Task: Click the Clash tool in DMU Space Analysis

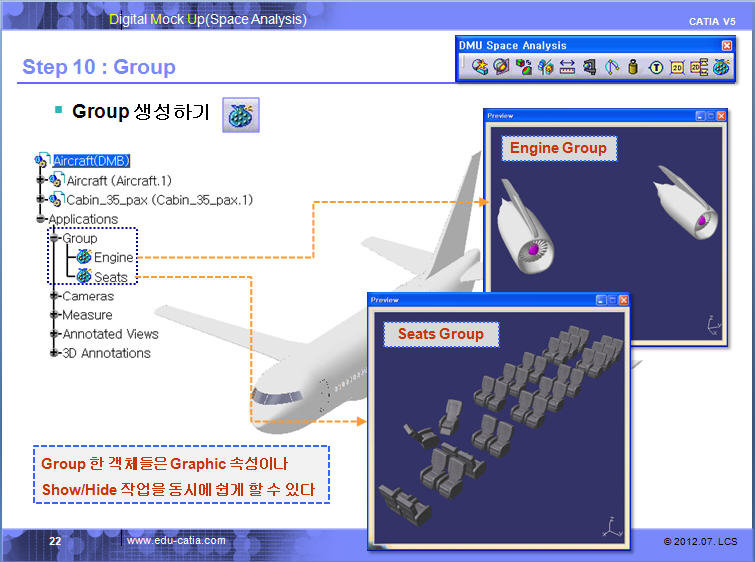Action: [480, 67]
